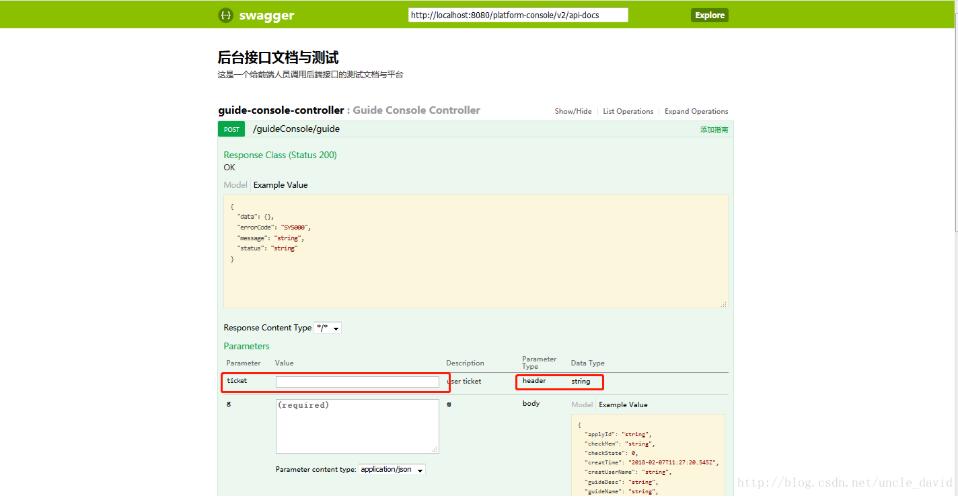Open Parameter content type dropdown
This screenshot has width=958, height=500.
pos(392,469)
